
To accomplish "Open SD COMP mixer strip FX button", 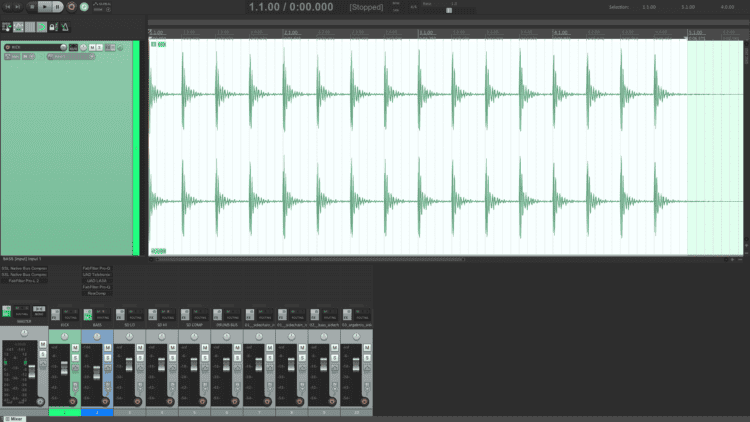I will coord(185,314).
